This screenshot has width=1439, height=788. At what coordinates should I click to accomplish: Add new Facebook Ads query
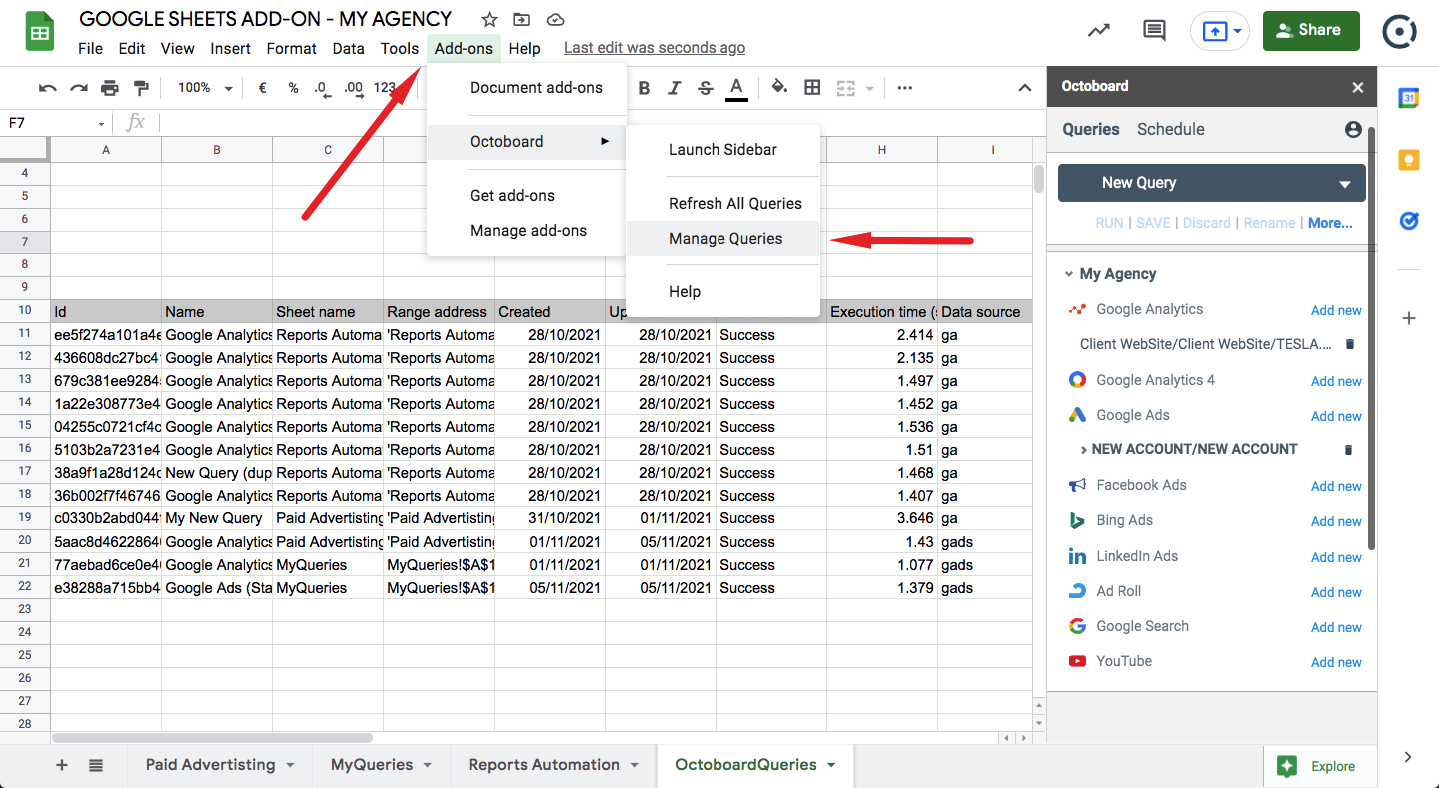click(x=1336, y=486)
